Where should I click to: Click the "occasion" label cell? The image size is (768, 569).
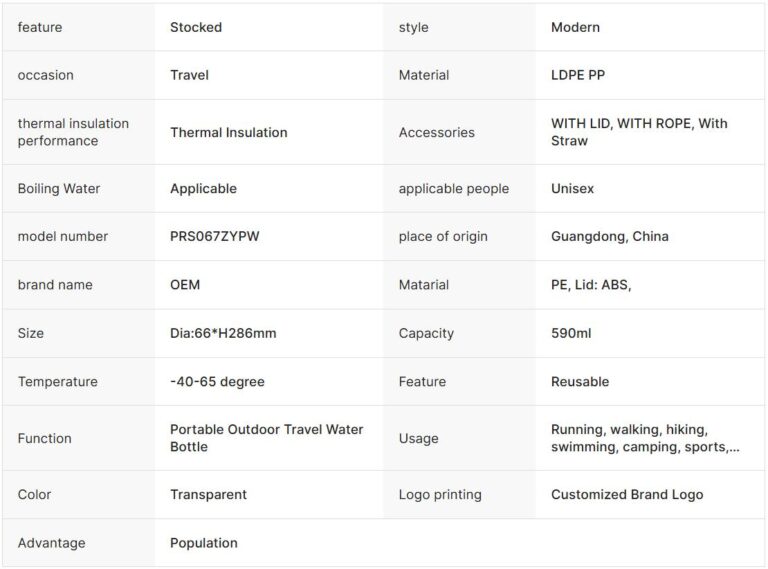(x=46, y=75)
